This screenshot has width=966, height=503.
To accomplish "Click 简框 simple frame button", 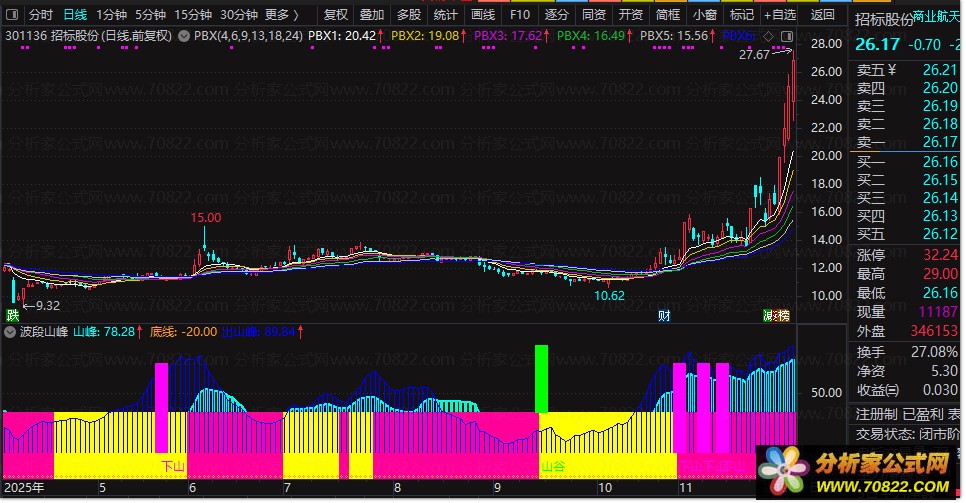I will click(667, 14).
